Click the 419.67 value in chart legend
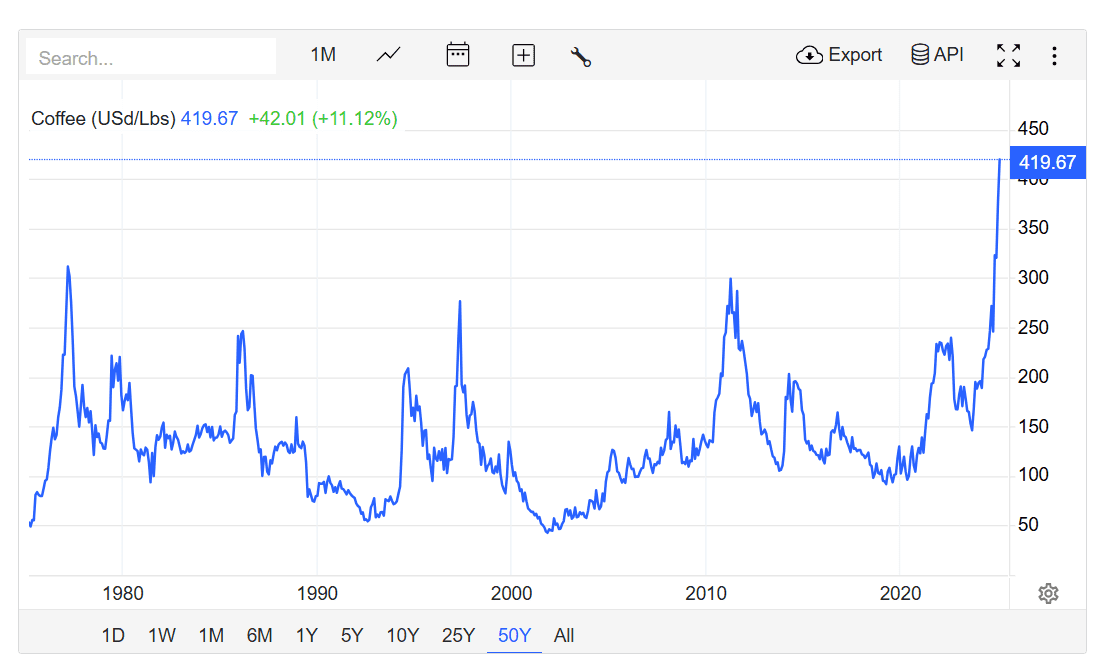This screenshot has width=1104, height=668. [x=209, y=118]
